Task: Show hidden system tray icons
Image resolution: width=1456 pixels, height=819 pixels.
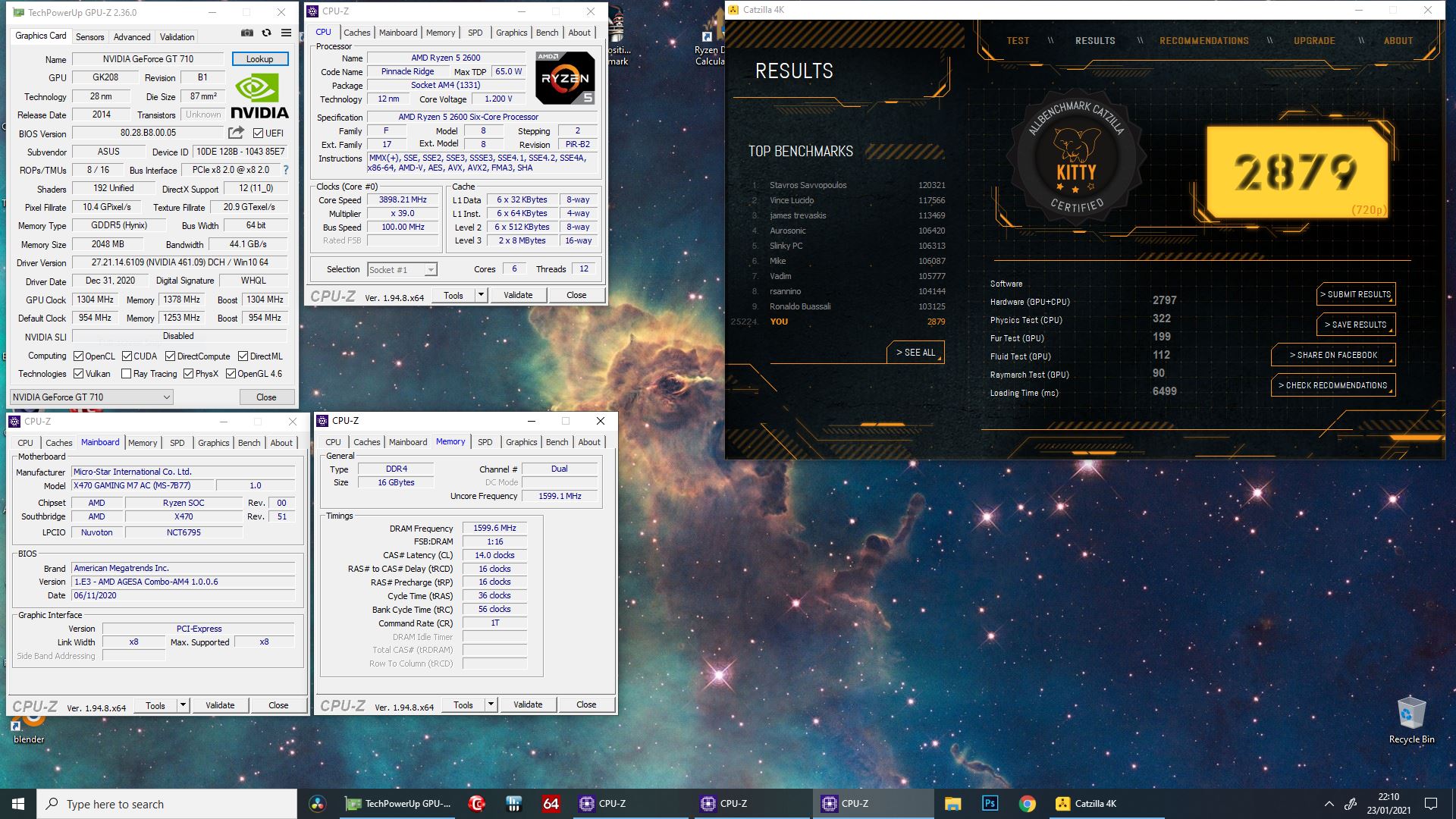Action: coord(1329,804)
